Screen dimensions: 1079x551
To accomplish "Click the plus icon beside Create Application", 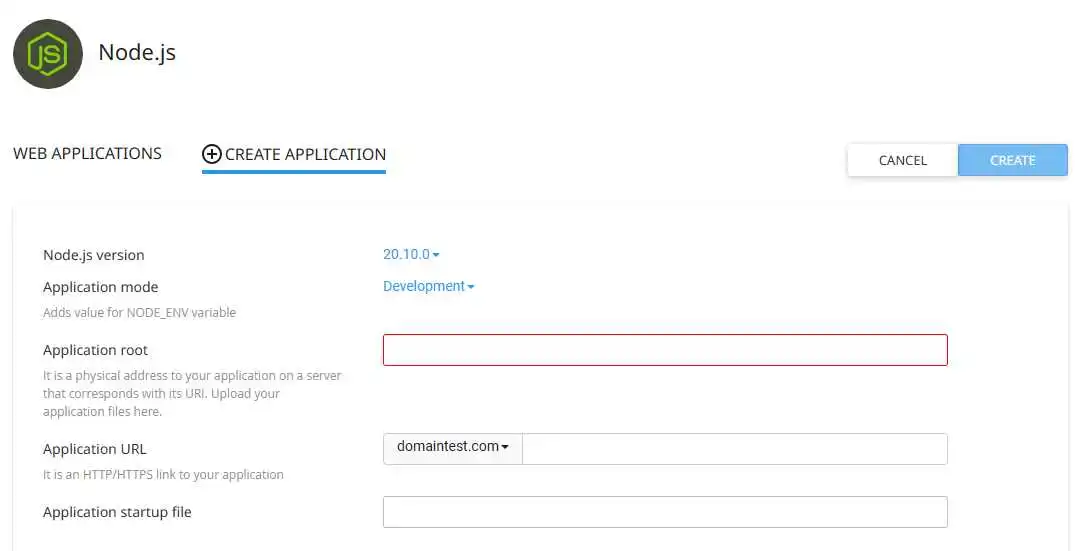I will [x=211, y=154].
